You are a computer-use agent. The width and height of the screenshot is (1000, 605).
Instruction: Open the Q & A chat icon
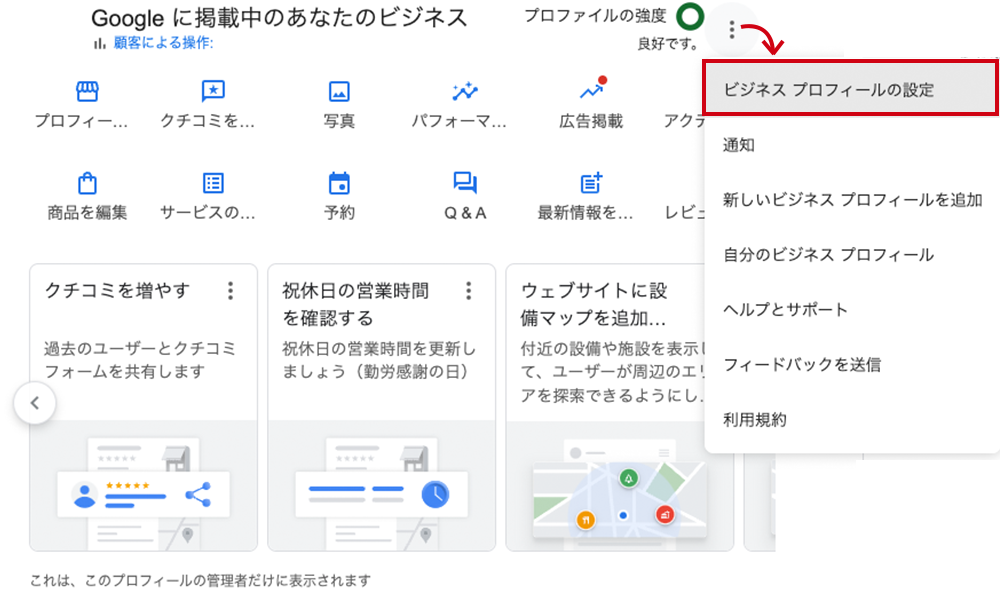(x=465, y=183)
